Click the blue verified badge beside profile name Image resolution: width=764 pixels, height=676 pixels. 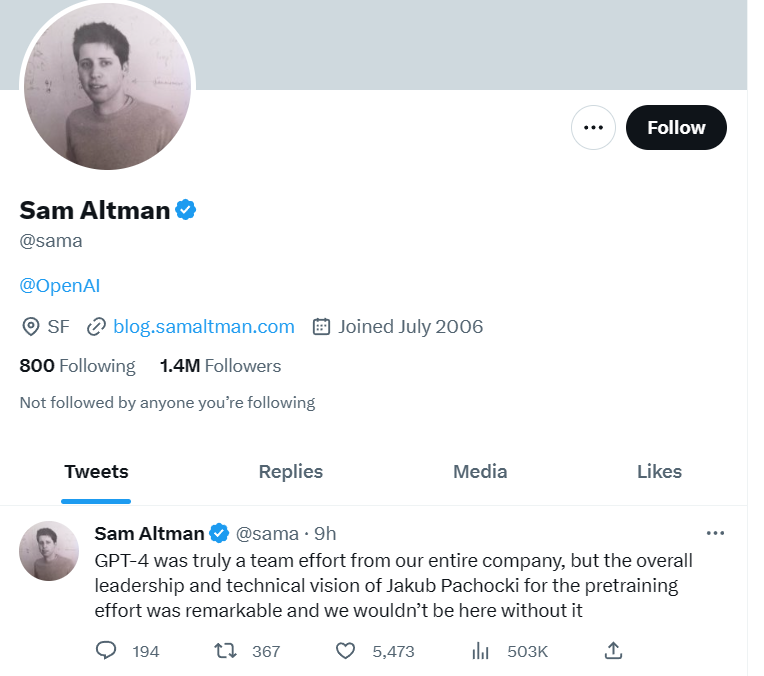click(186, 210)
